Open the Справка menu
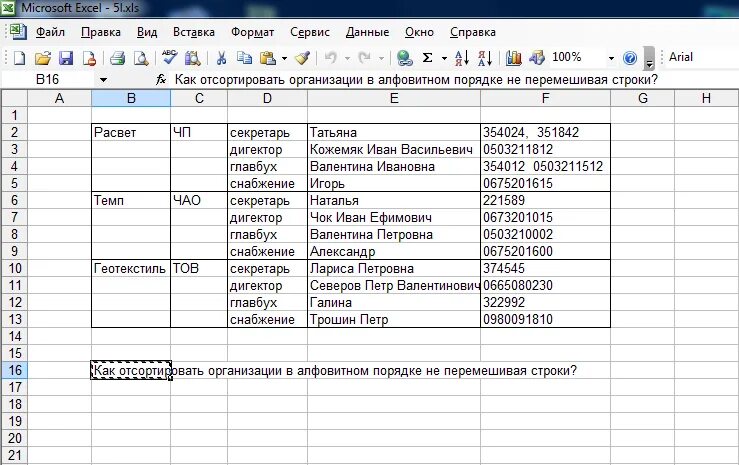This screenshot has height=465, width=739. point(473,32)
